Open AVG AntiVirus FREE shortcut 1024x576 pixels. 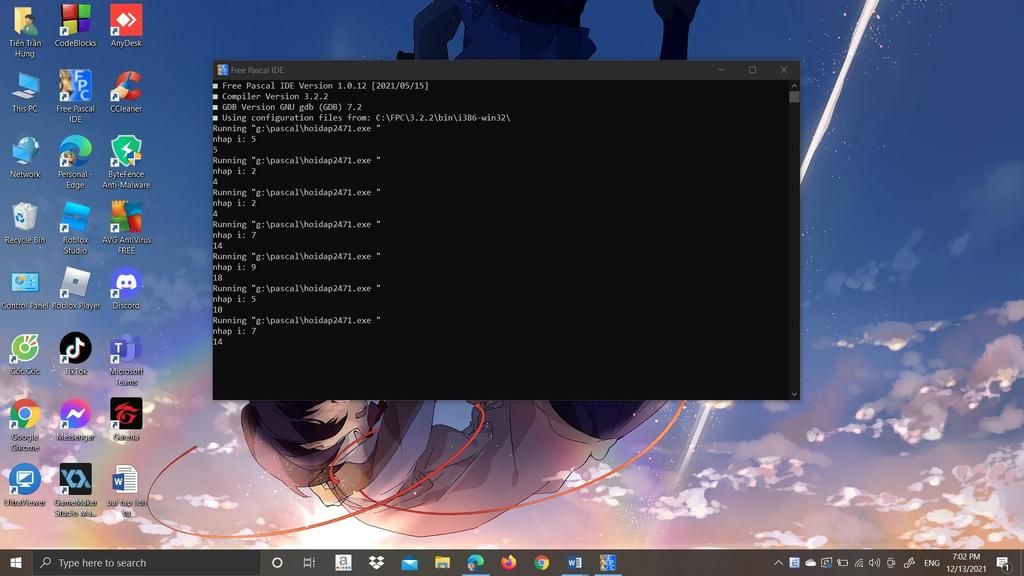126,228
